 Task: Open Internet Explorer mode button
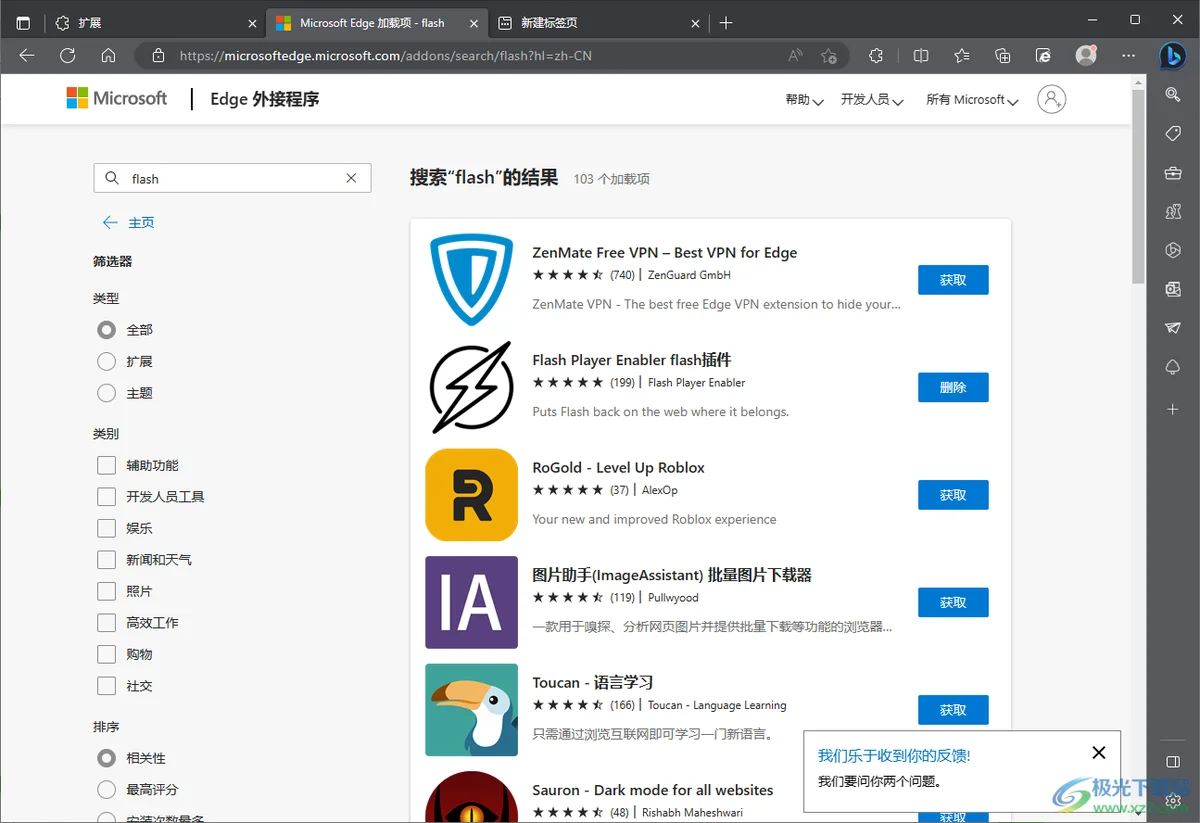(x=1044, y=56)
